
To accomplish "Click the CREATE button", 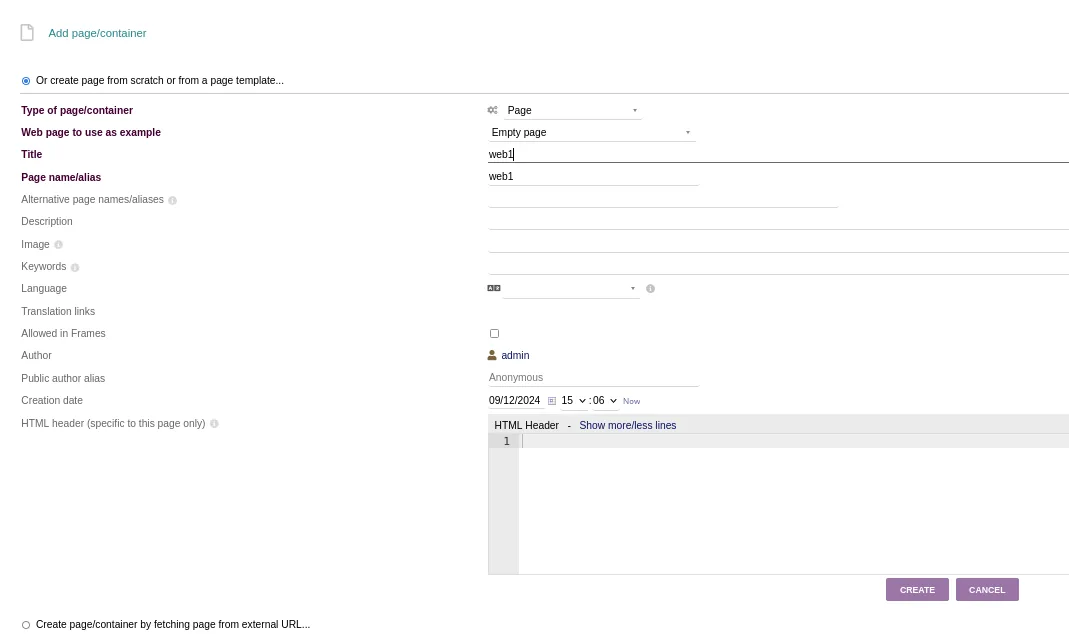I will [917, 590].
